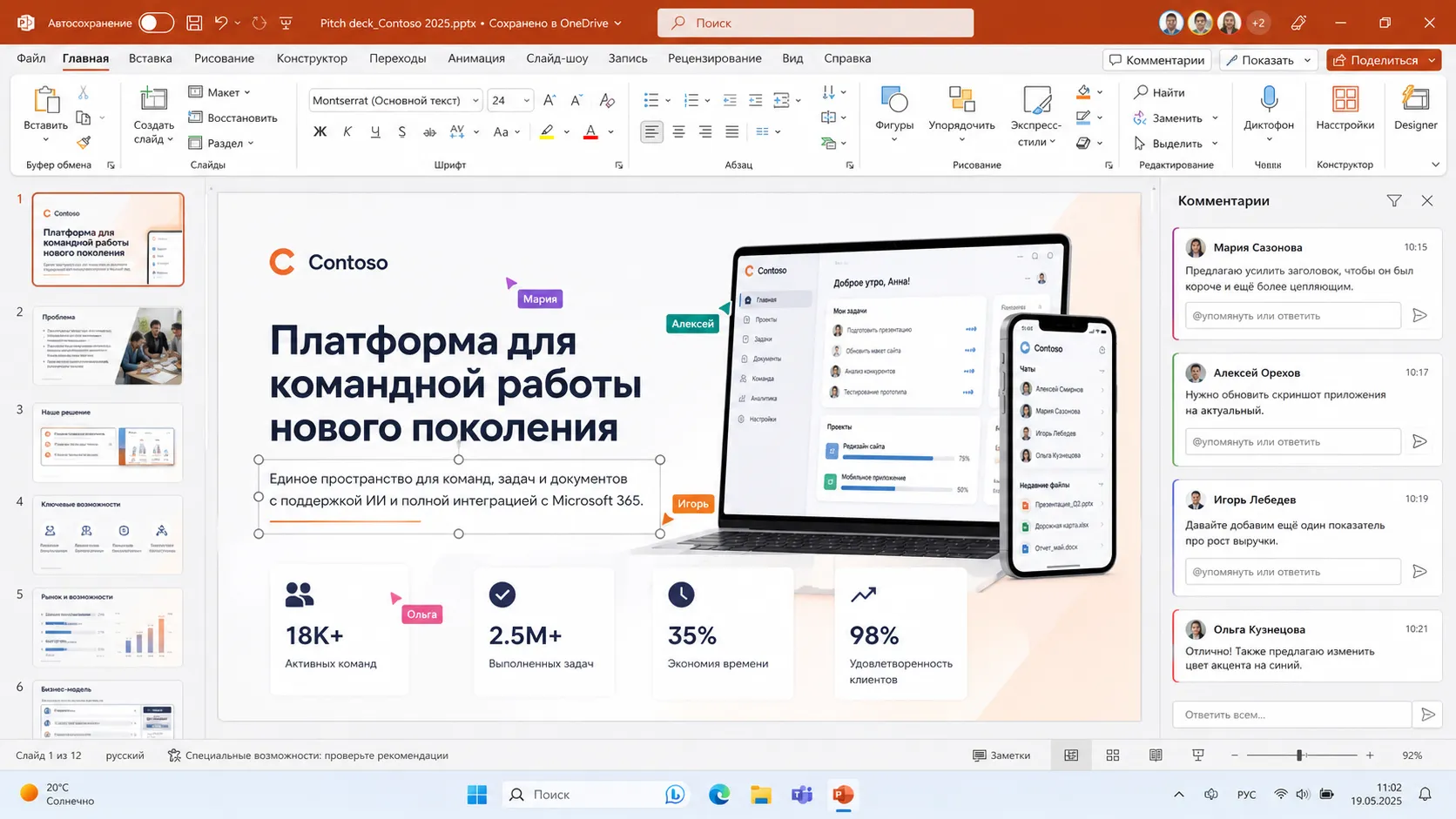Expand the Раздел section dropdown
This screenshot has height=819, width=1456.
click(x=221, y=143)
